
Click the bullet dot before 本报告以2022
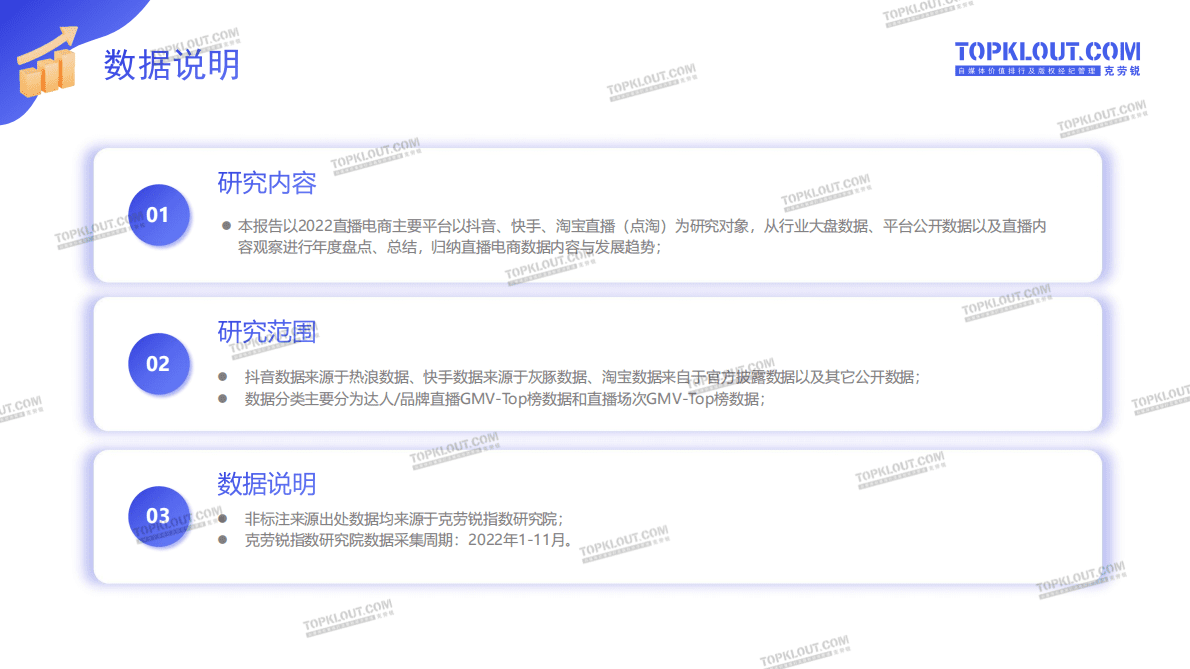pos(226,226)
